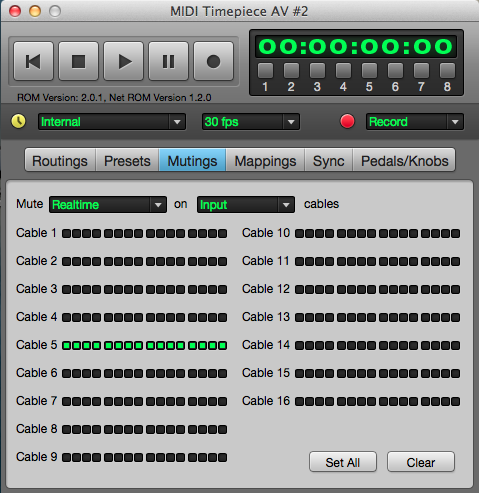The image size is (479, 493).
Task: Click the round record transport button
Action: [x=213, y=61]
